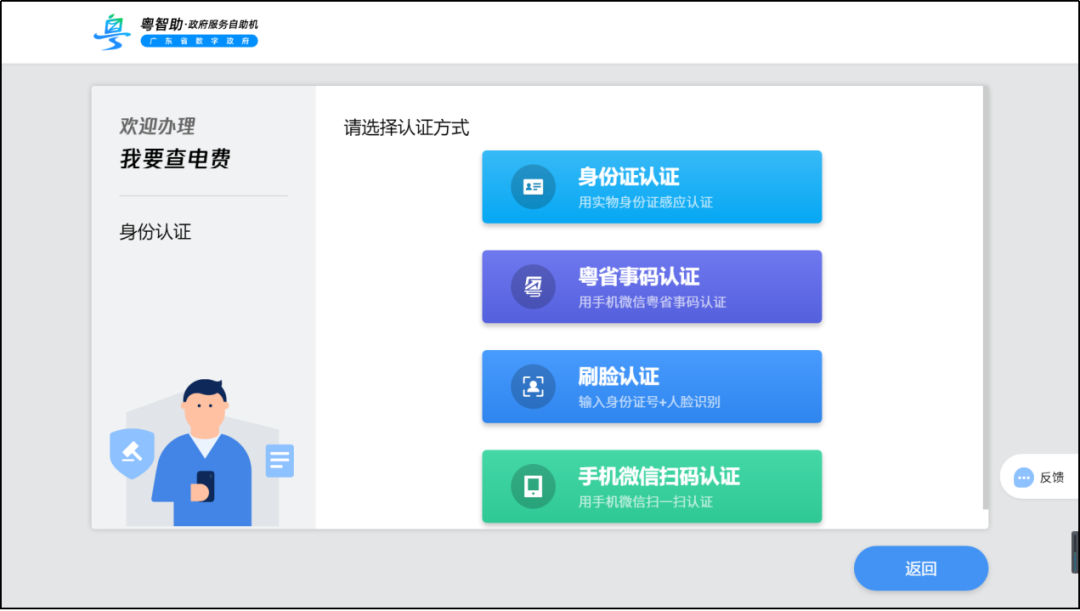Screen dimensions: 1080x611
Task: Click the phone icon on 手机微信扫码认证
Action: 531,487
